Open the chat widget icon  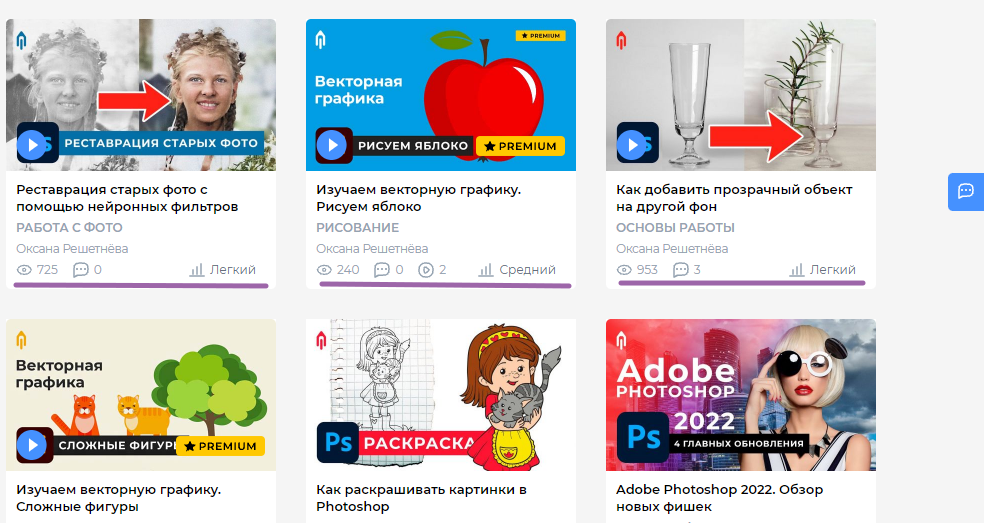click(x=966, y=191)
